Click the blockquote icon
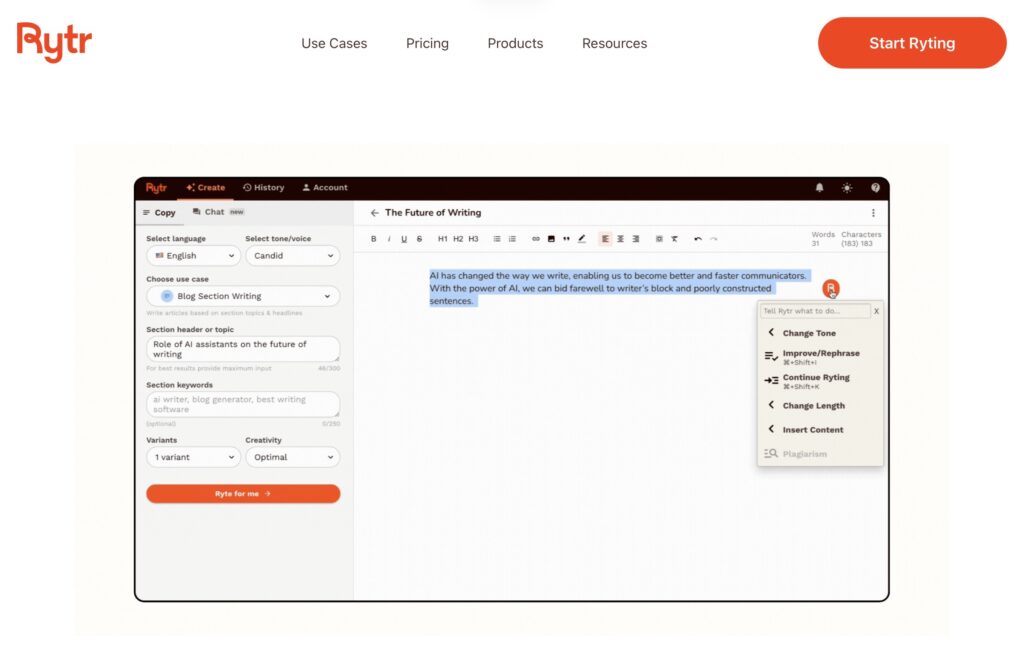The width and height of the screenshot is (1024, 666). 566,239
